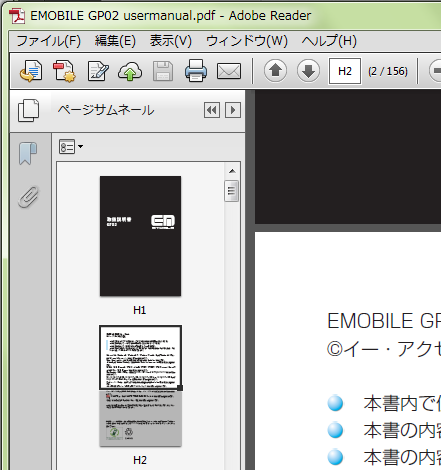Open the 表示(V) menu
The height and width of the screenshot is (470, 441).
[x=171, y=41]
